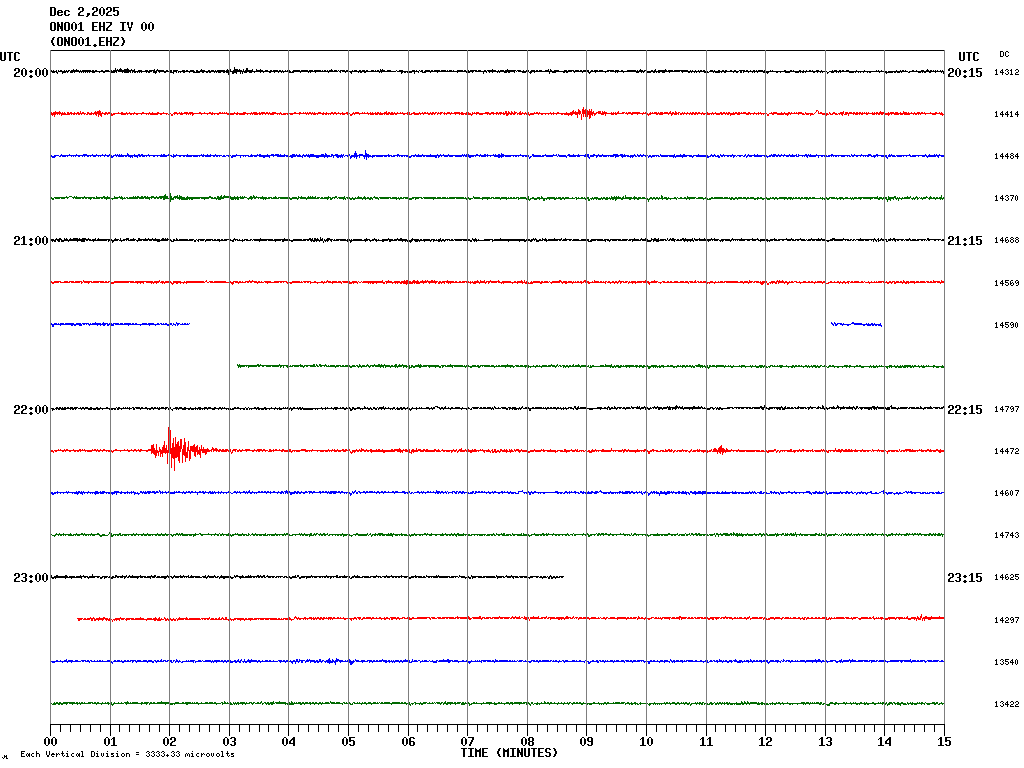Click the Dec 2,2025 date header

(x=84, y=12)
